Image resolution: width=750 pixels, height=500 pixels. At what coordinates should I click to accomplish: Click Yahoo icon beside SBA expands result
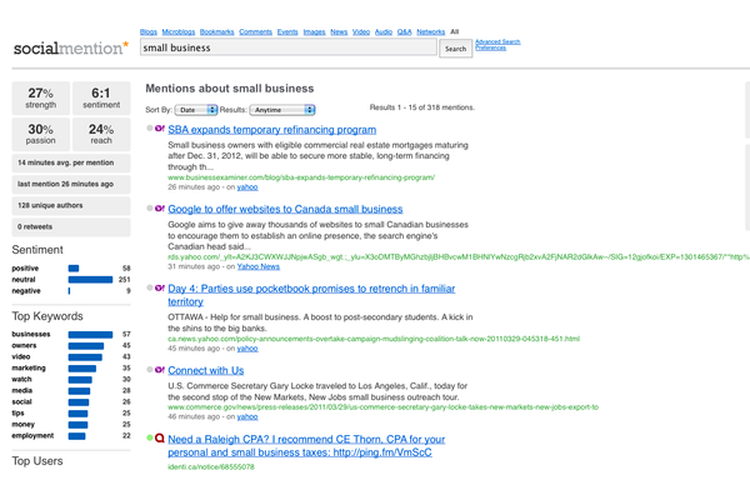click(160, 128)
